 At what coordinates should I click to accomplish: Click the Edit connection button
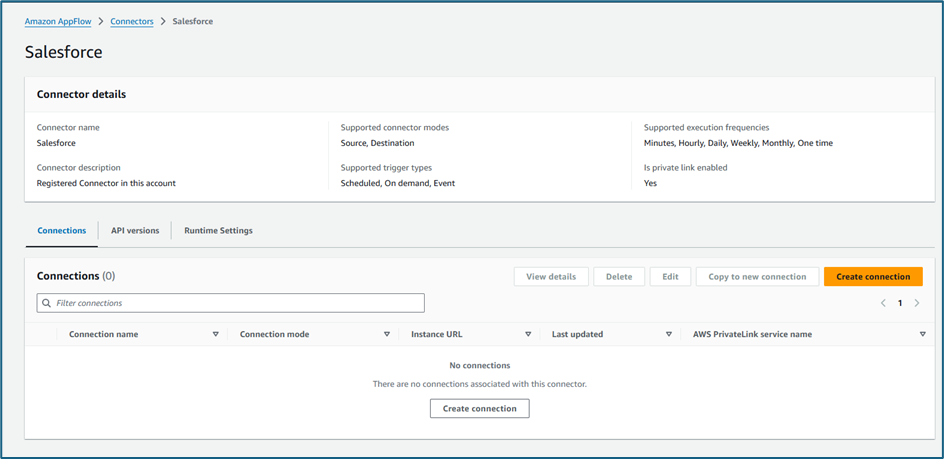point(670,276)
